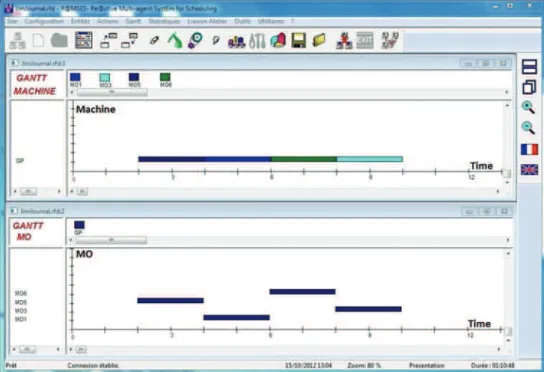Switch language with the UK flag
544x372 pixels.
[x=529, y=170]
